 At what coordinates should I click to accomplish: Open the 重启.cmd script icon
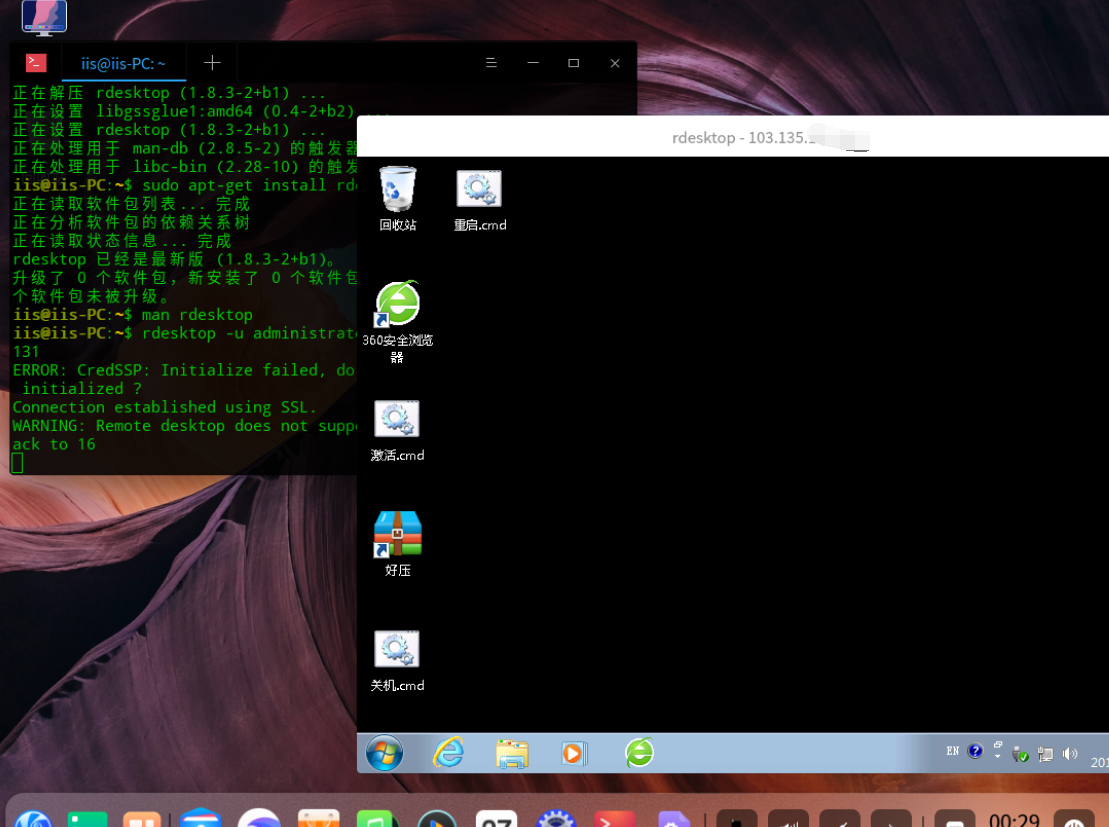pyautogui.click(x=479, y=190)
